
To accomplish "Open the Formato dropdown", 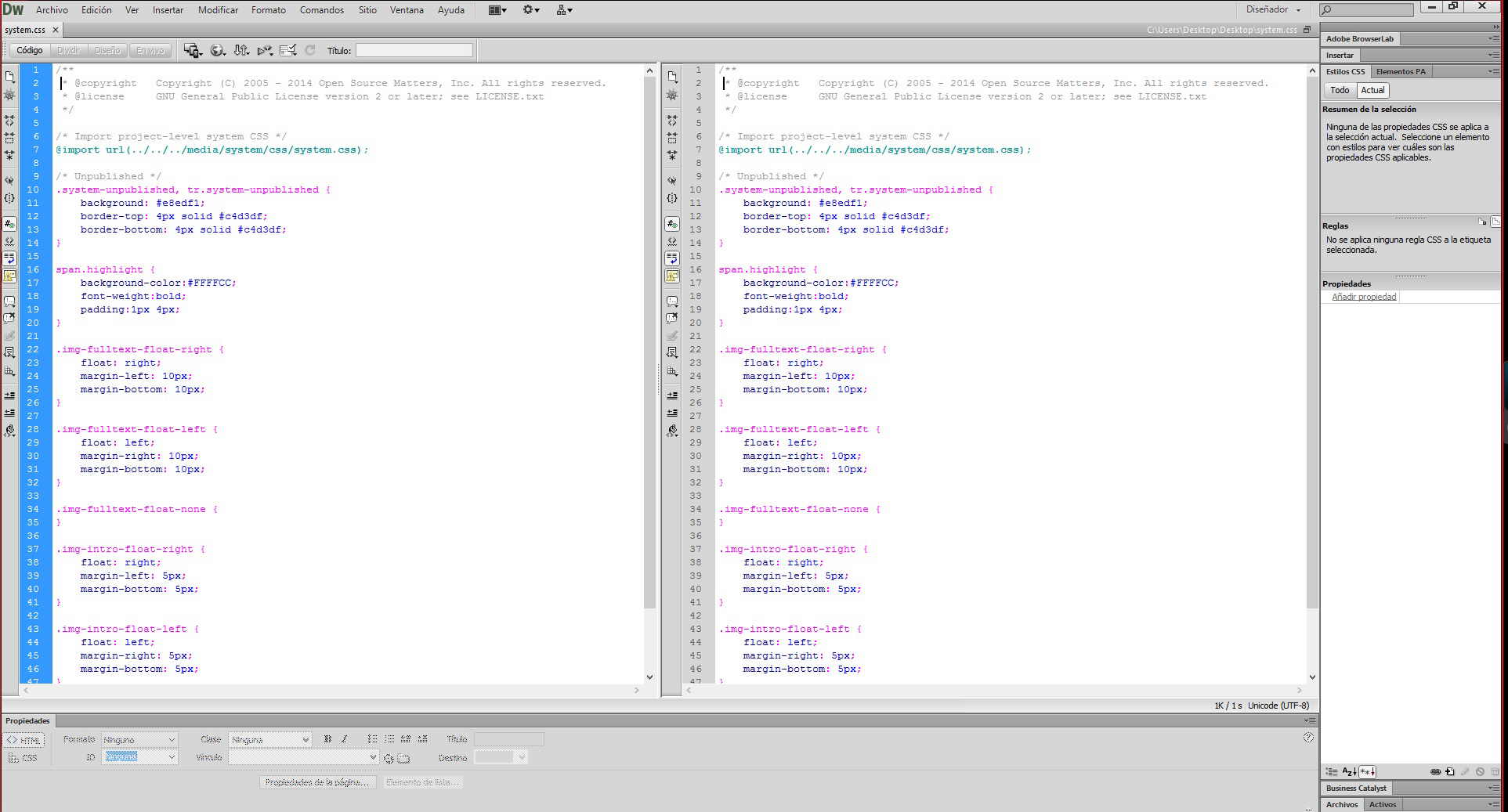I will pos(139,740).
